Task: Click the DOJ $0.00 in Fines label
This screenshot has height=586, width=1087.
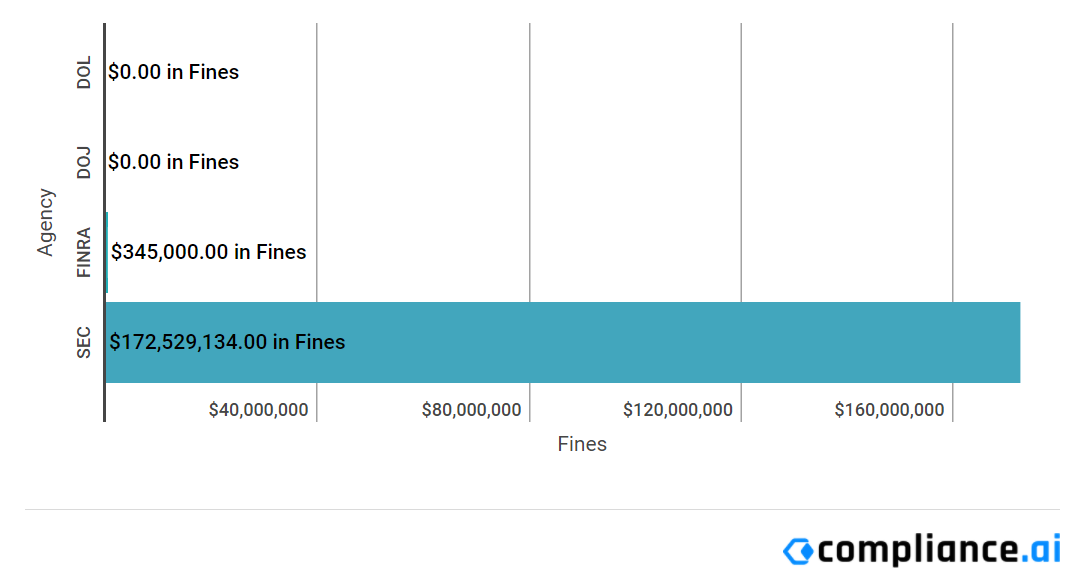Action: [x=173, y=162]
